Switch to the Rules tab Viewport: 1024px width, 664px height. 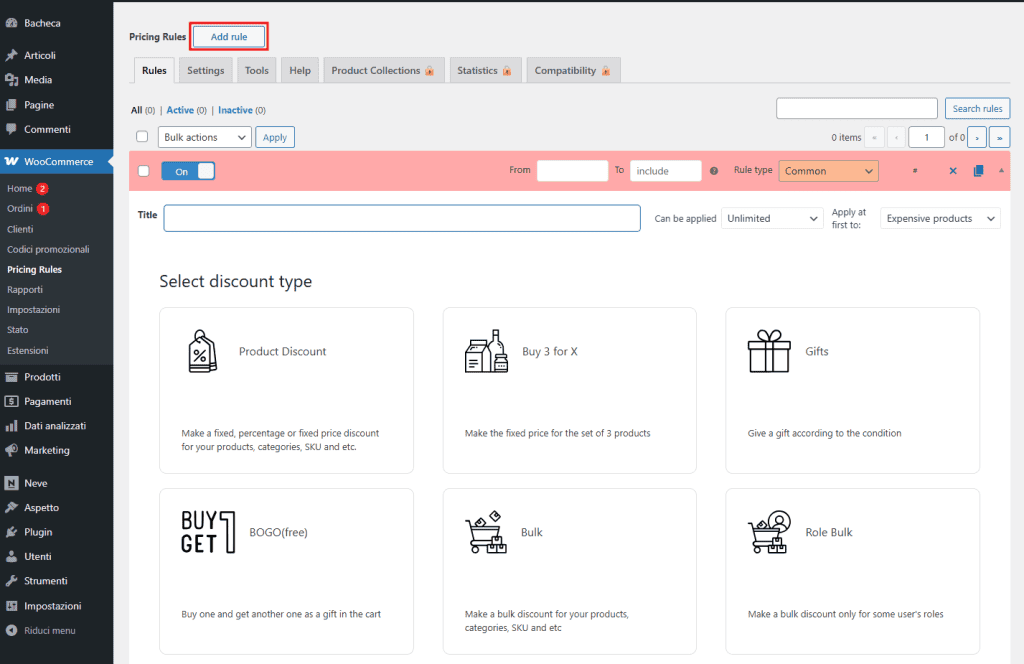pos(154,71)
